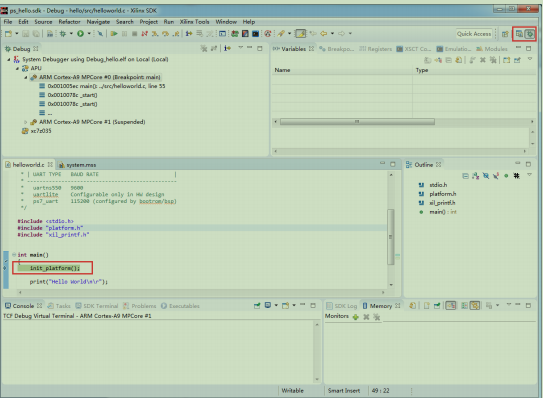Click the Type column header in Variables
The width and height of the screenshot is (543, 398).
474,70
